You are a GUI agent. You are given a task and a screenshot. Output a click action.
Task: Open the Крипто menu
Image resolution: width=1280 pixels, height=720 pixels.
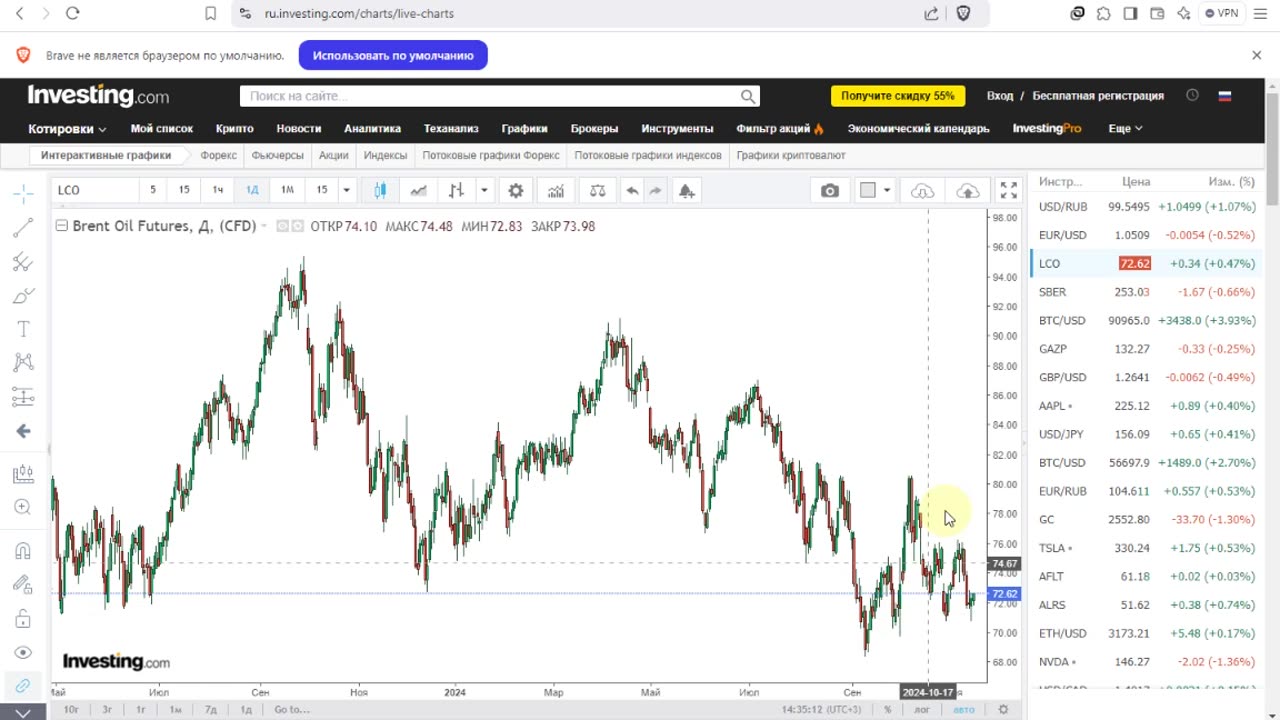click(235, 128)
